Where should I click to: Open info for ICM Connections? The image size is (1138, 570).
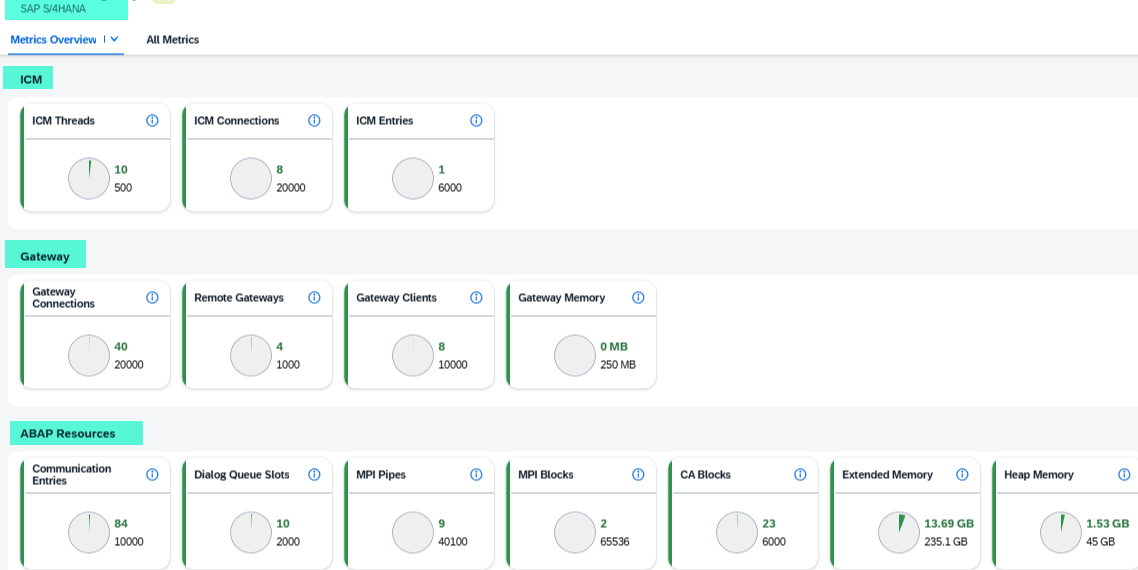click(x=314, y=120)
